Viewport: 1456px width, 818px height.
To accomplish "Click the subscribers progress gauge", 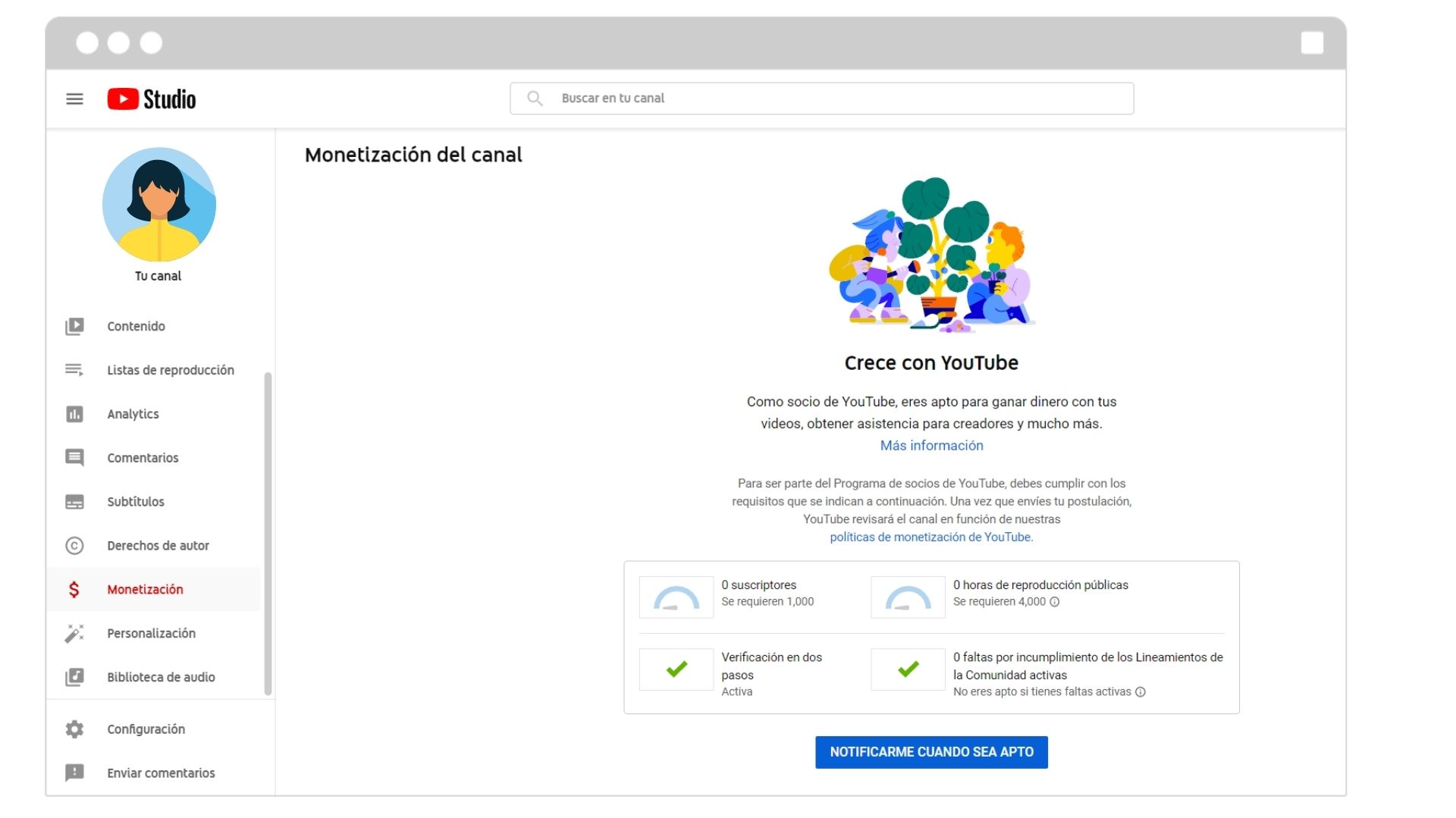I will click(675, 597).
